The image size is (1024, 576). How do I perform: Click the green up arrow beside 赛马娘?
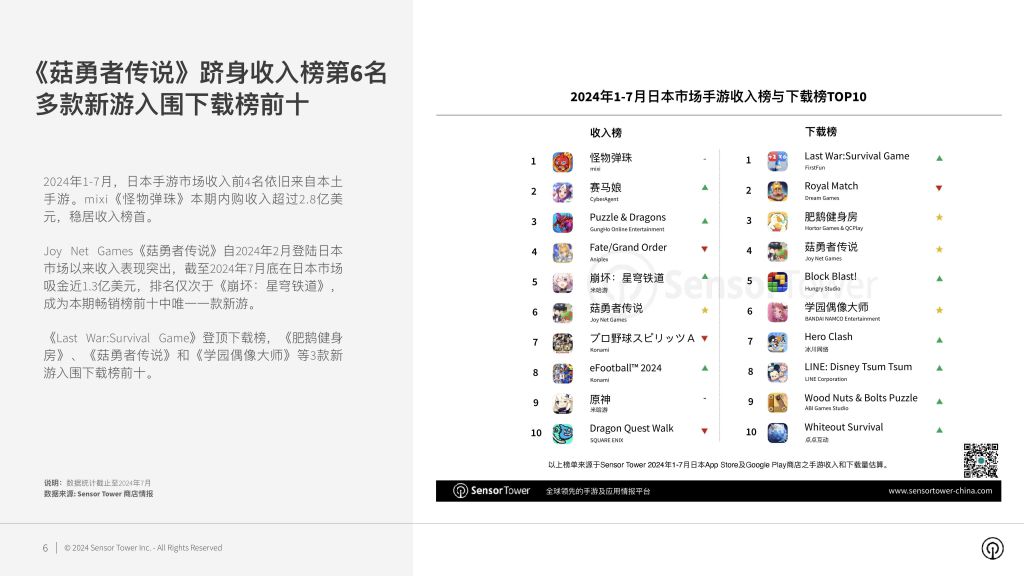705,187
